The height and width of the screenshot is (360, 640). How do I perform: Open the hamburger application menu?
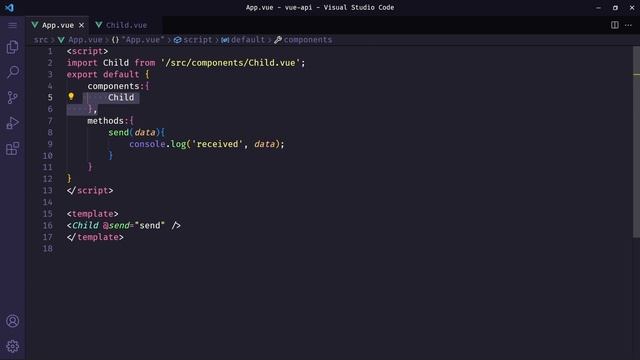click(x=12, y=25)
